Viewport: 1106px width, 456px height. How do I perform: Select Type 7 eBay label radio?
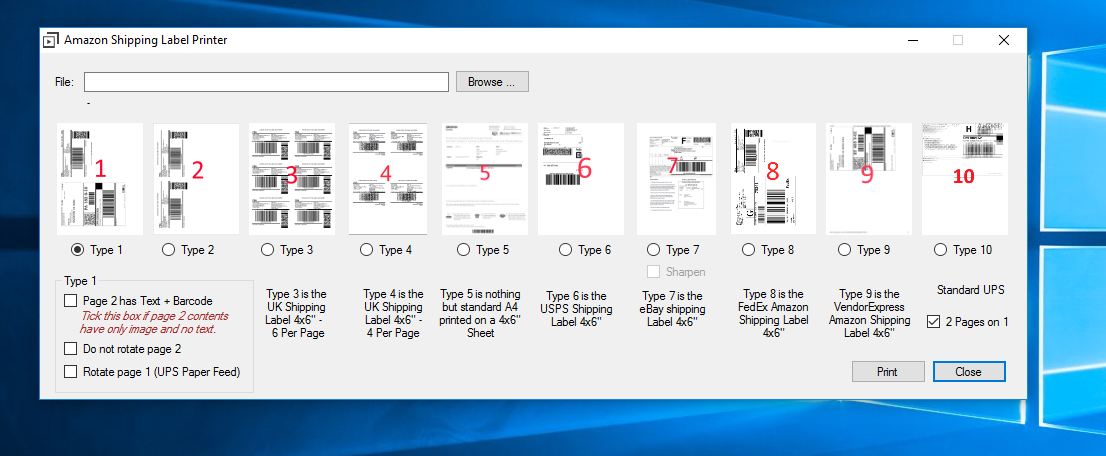653,249
